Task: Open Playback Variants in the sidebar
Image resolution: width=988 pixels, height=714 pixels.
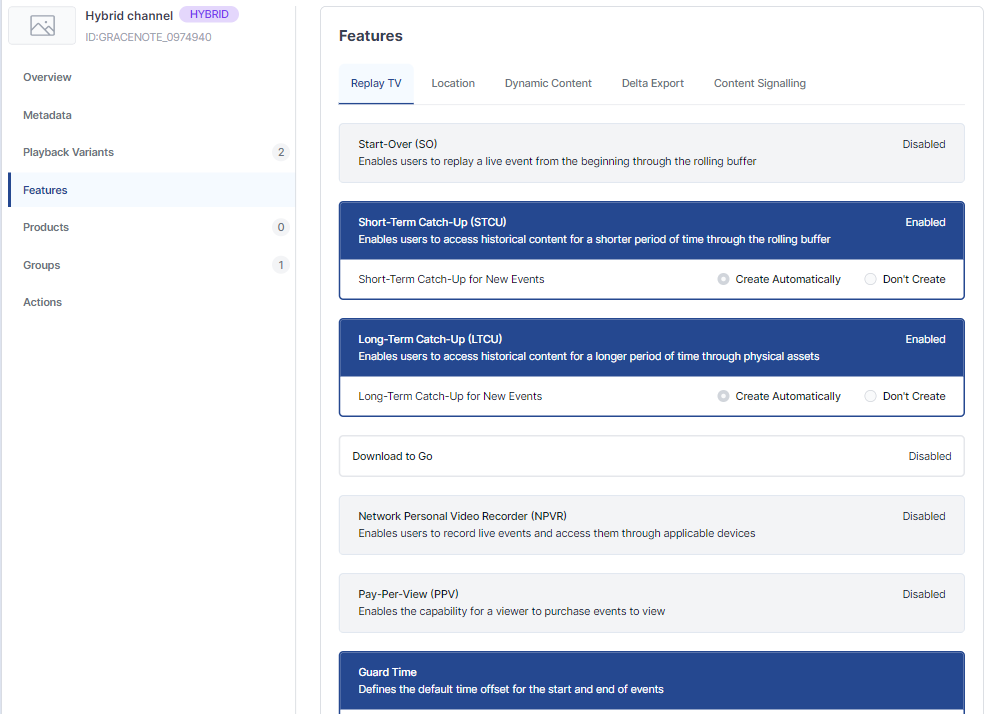Action: click(x=68, y=152)
